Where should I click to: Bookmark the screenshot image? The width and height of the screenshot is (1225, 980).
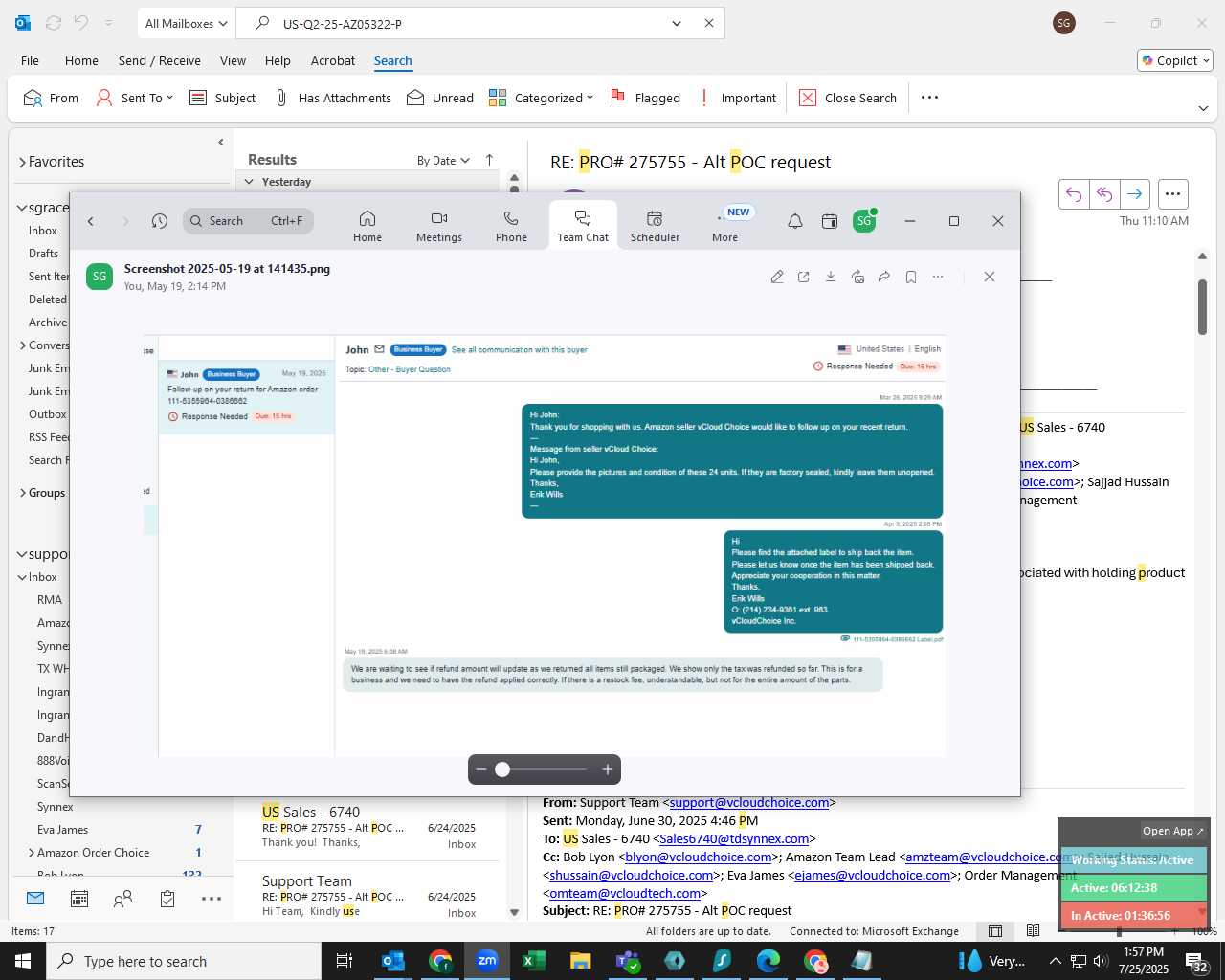911,277
